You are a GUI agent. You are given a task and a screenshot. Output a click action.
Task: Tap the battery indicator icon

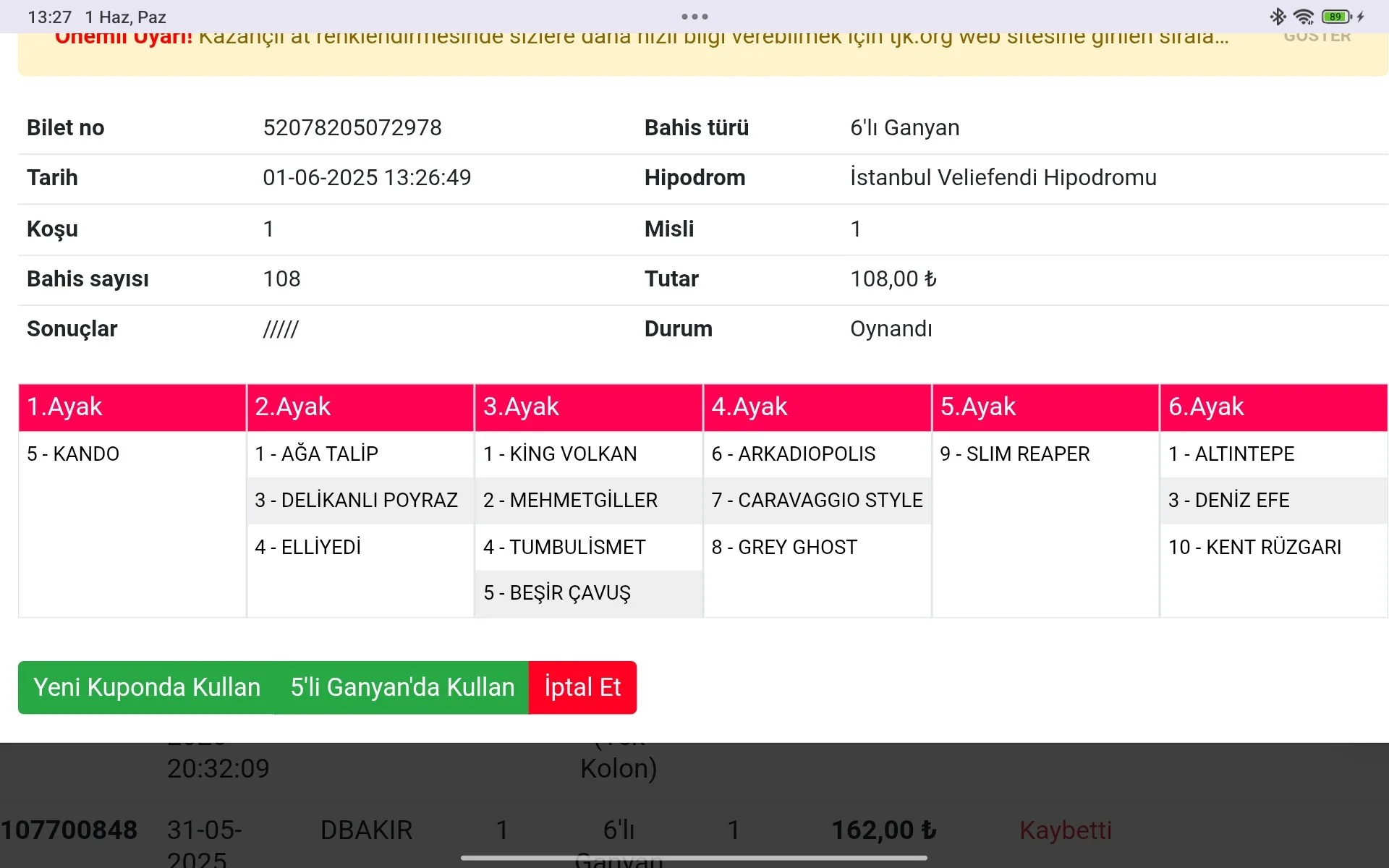click(1336, 17)
